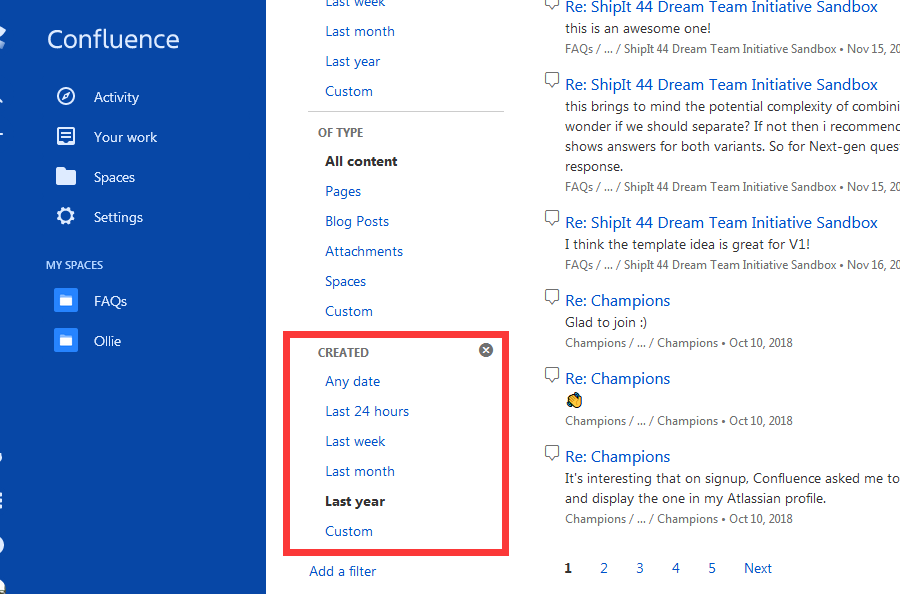The height and width of the screenshot is (594, 900).
Task: Open 'Re: ShipIt 44' result 'this brings to mind'
Action: tap(721, 85)
